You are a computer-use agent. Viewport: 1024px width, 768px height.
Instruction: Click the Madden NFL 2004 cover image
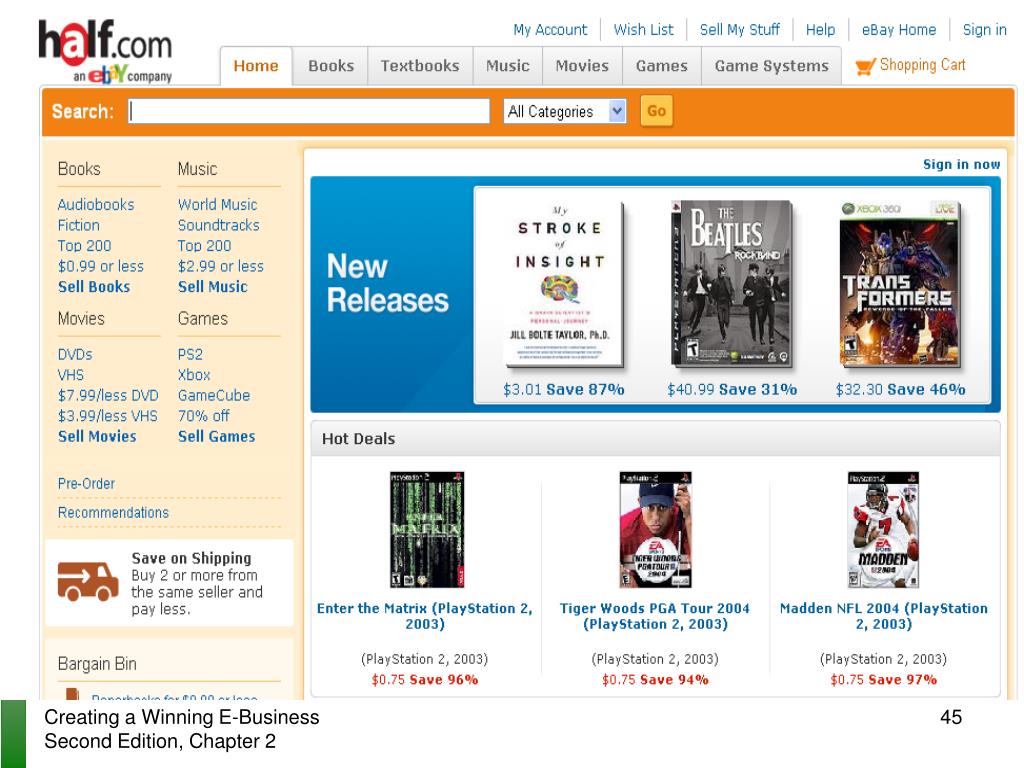click(x=883, y=530)
